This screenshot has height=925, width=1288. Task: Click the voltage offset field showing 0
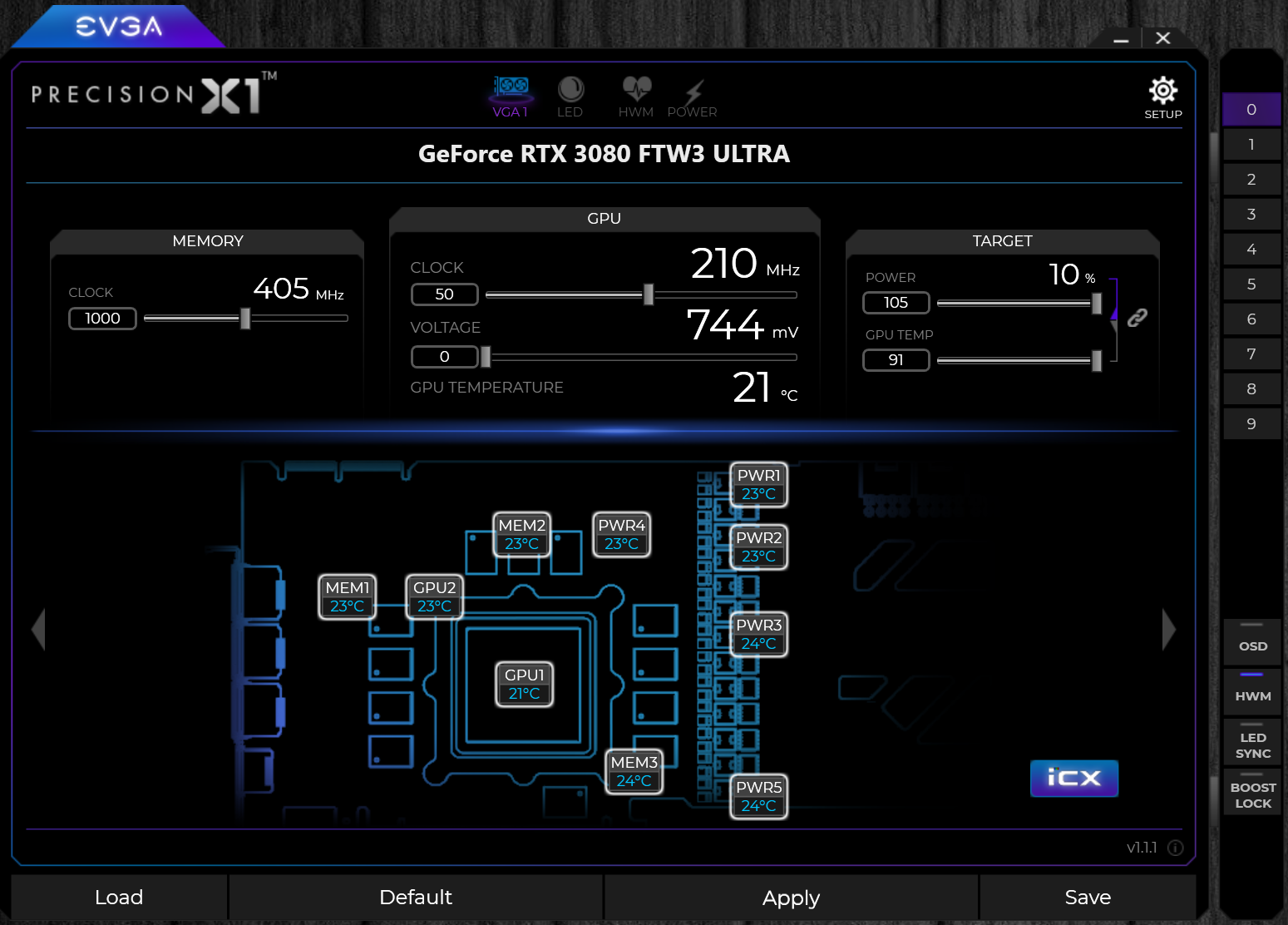click(x=445, y=357)
